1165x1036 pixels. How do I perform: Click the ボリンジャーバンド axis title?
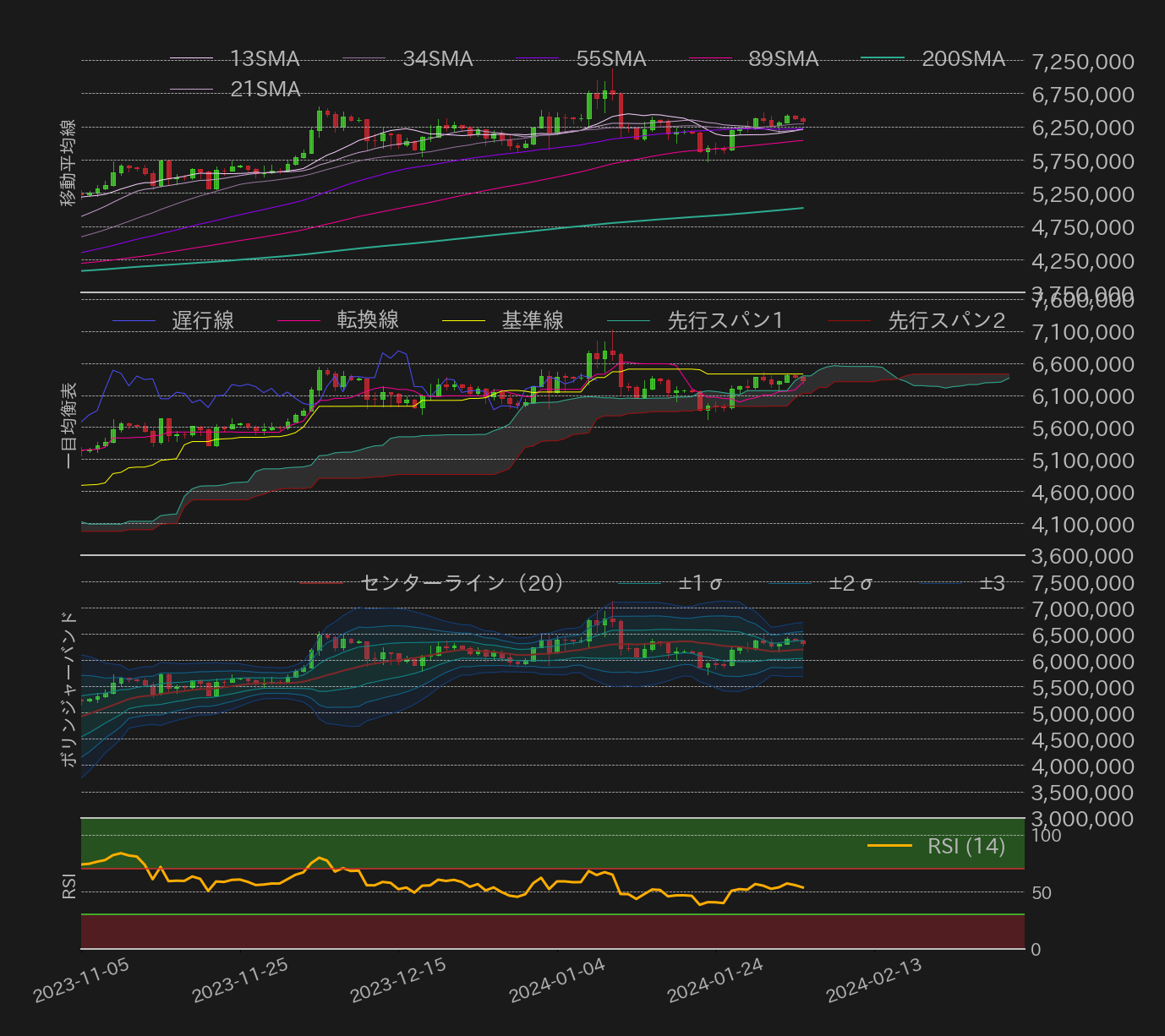tap(68, 689)
